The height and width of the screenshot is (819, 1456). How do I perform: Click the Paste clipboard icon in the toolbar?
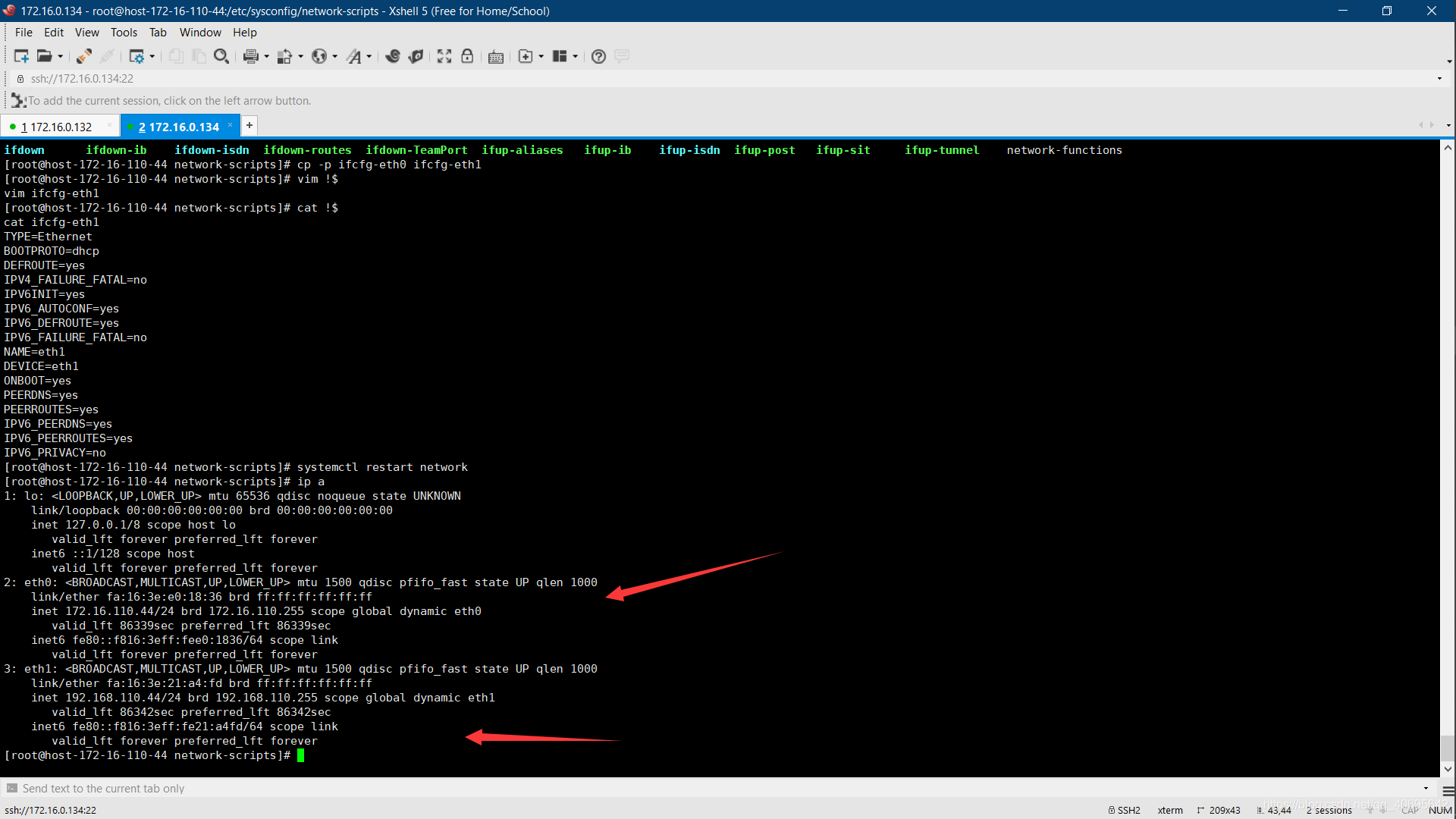199,56
